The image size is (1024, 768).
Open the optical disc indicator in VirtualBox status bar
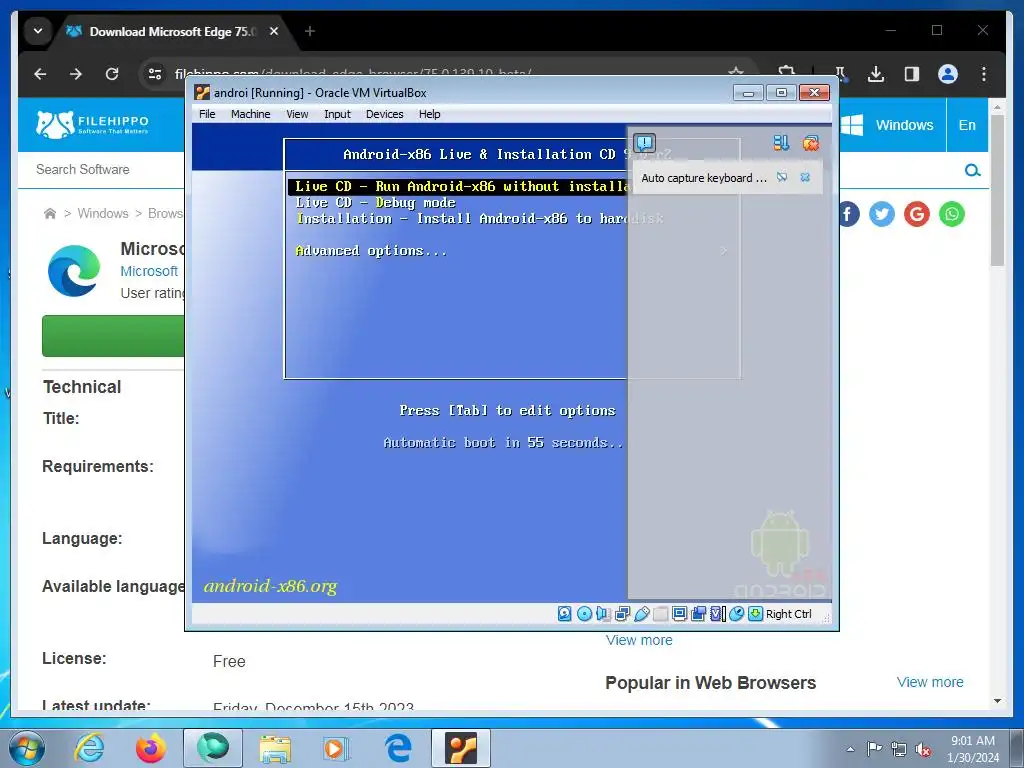click(x=584, y=614)
